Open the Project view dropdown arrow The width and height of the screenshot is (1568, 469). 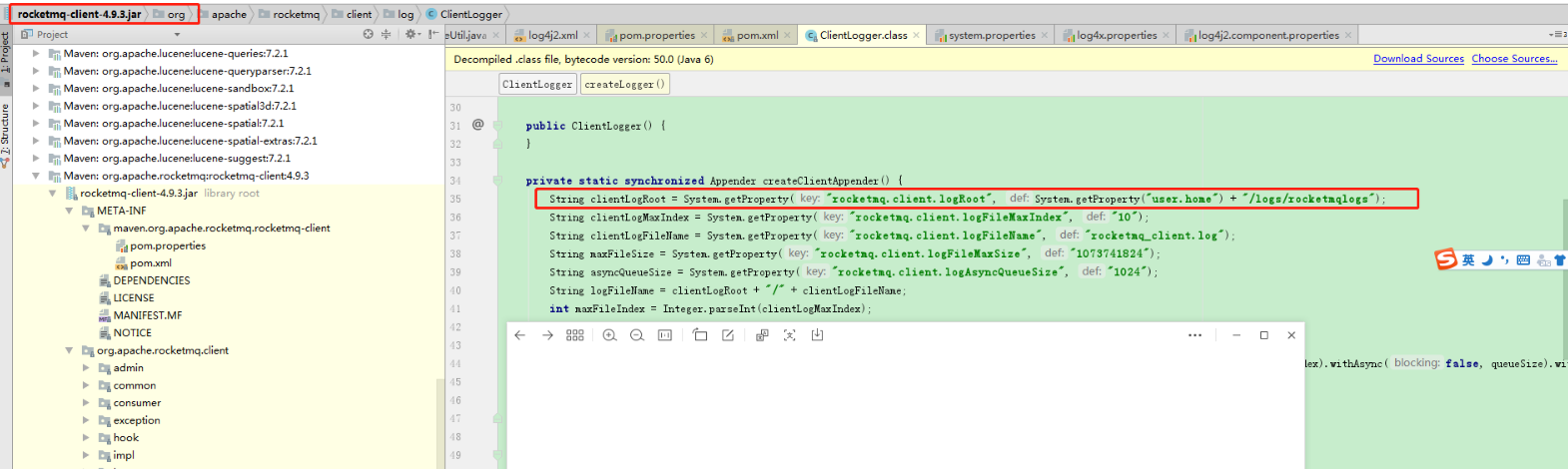[x=177, y=35]
